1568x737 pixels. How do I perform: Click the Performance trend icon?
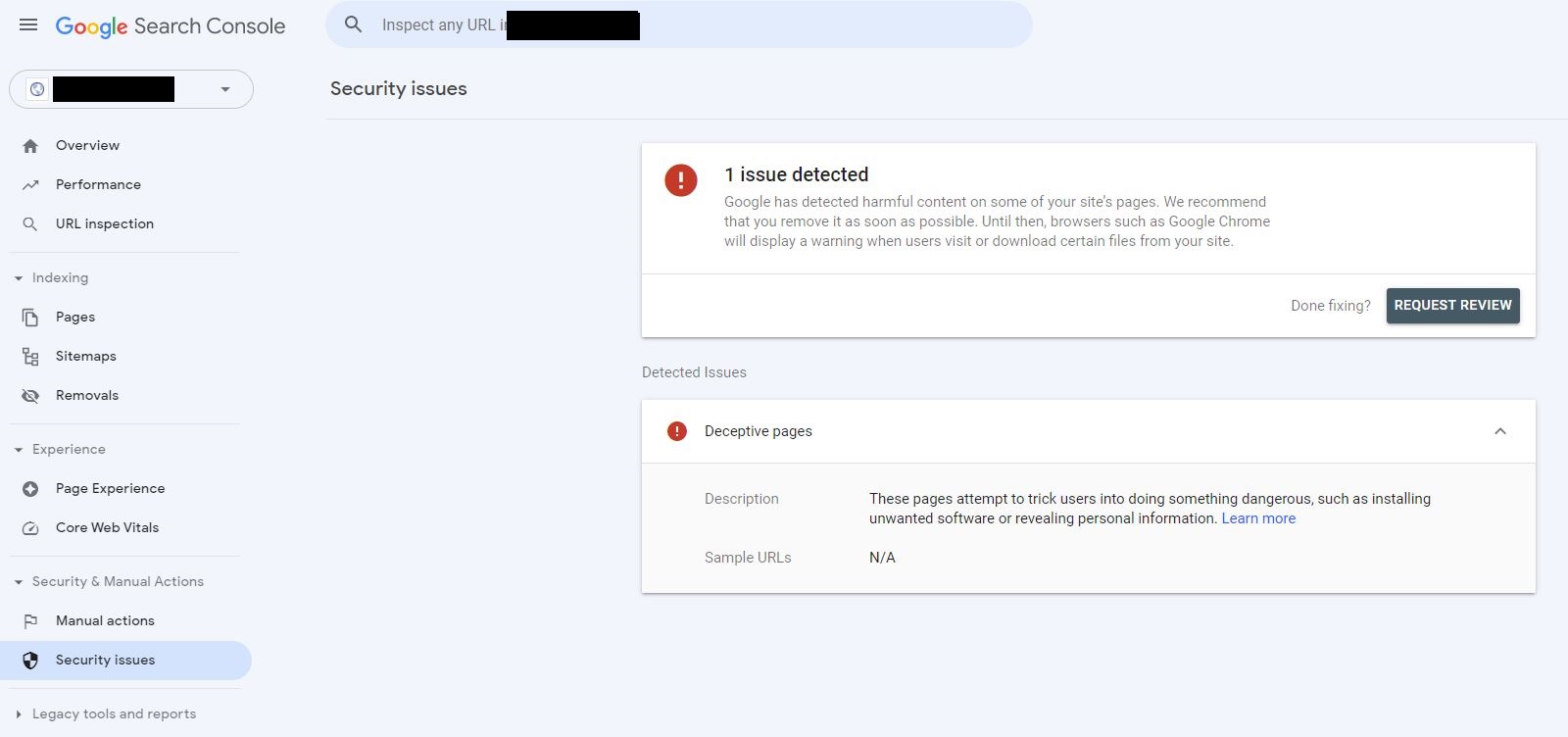coord(30,185)
